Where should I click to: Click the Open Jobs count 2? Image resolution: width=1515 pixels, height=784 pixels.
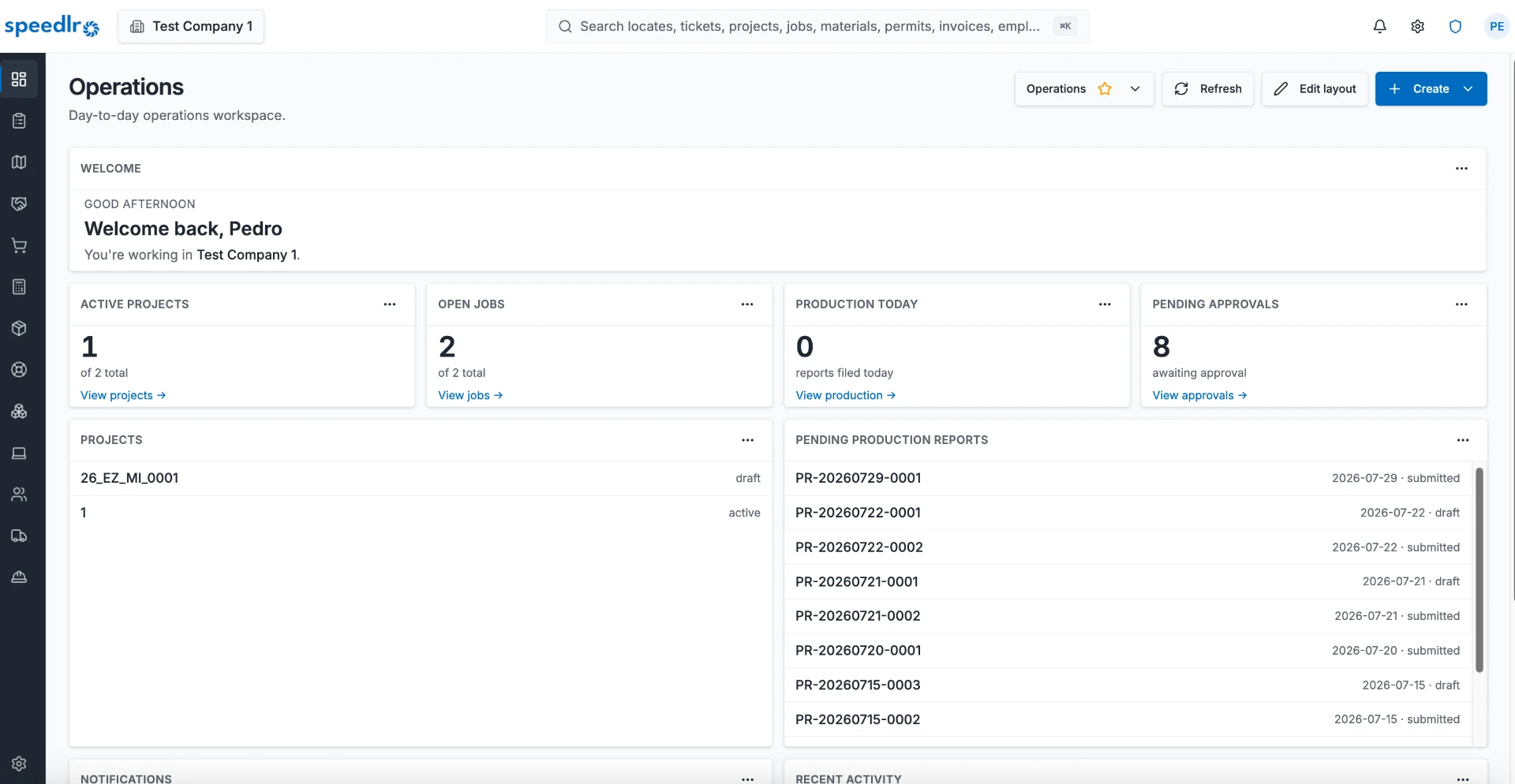click(447, 347)
